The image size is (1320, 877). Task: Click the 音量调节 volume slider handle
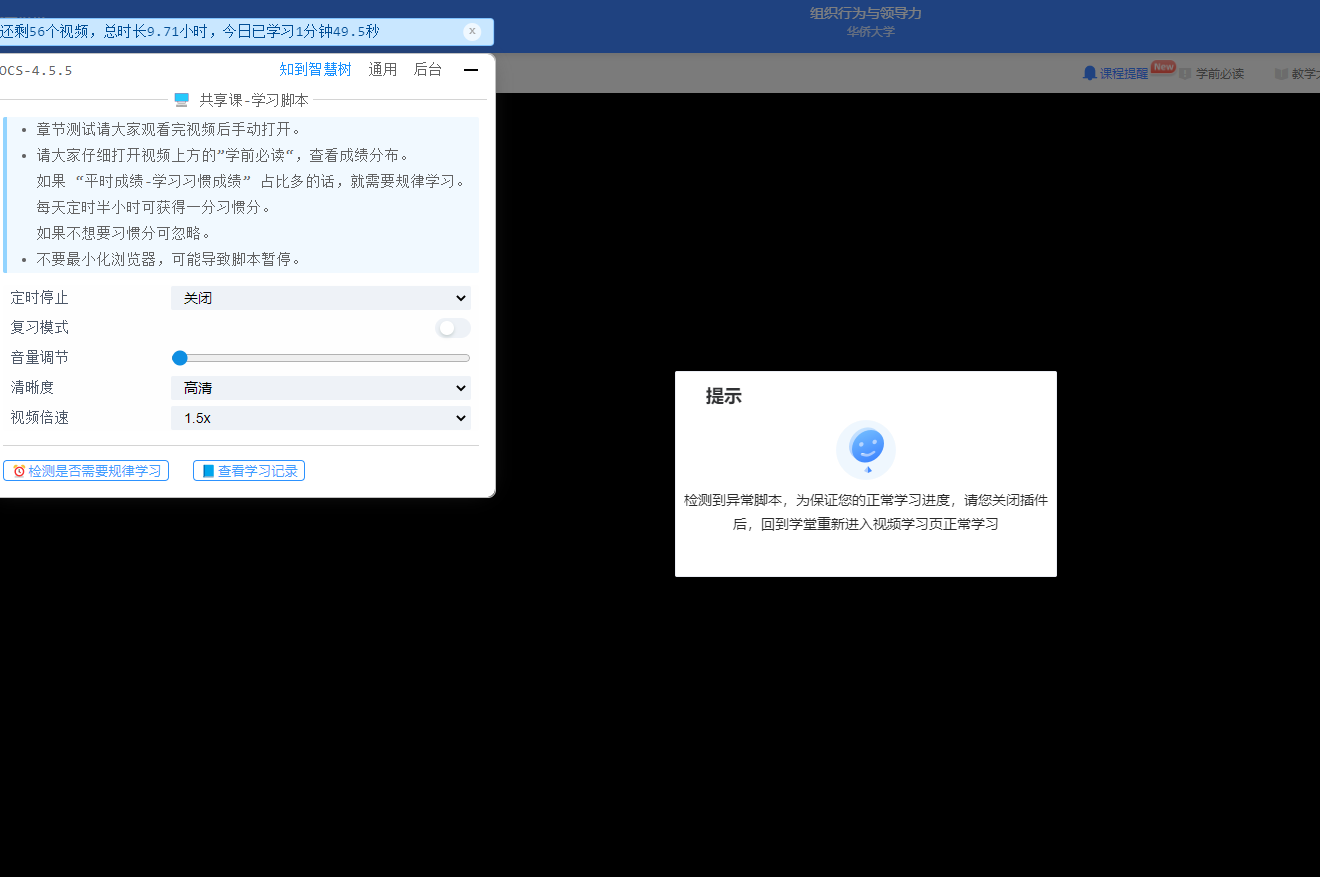point(180,358)
